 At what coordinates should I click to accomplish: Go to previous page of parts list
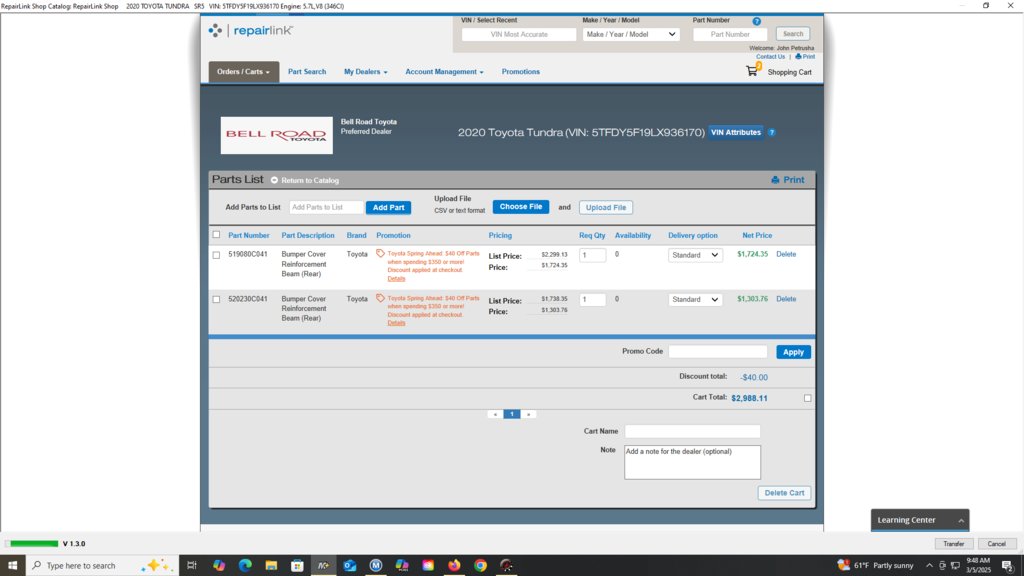click(x=495, y=414)
